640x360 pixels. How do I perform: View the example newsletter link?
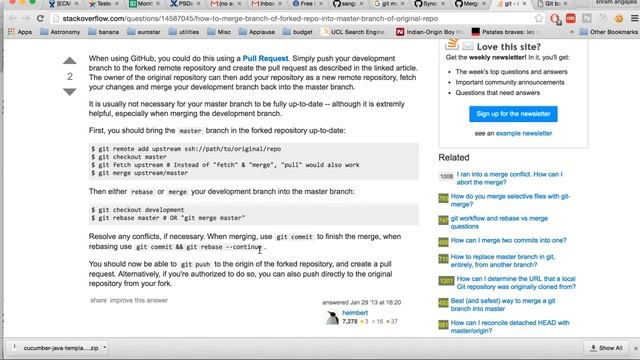[524, 133]
